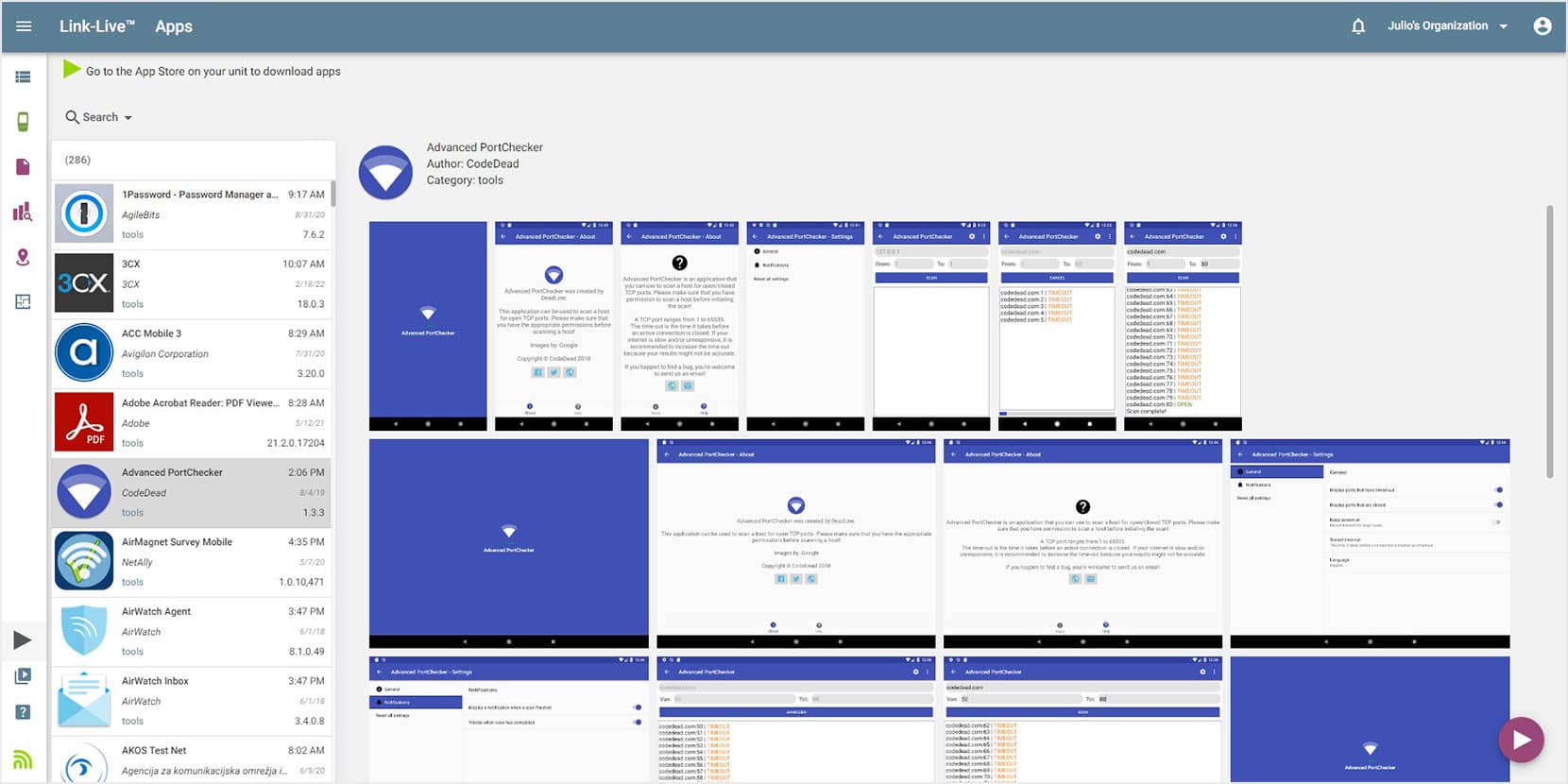Open the video library sidebar icon
Image resolution: width=1568 pixels, height=784 pixels.
tap(23, 676)
